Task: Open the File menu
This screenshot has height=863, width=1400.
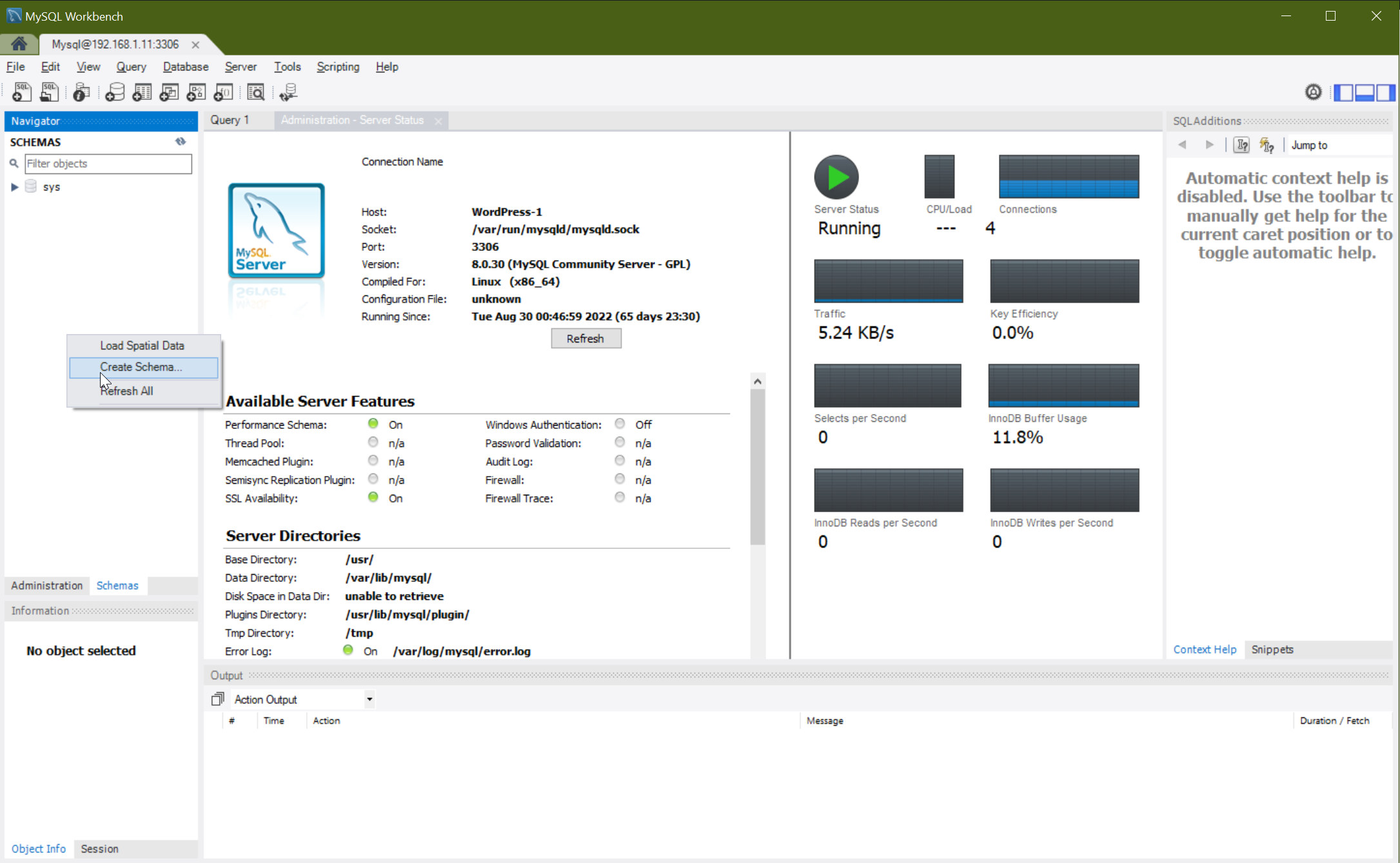Action: [15, 66]
